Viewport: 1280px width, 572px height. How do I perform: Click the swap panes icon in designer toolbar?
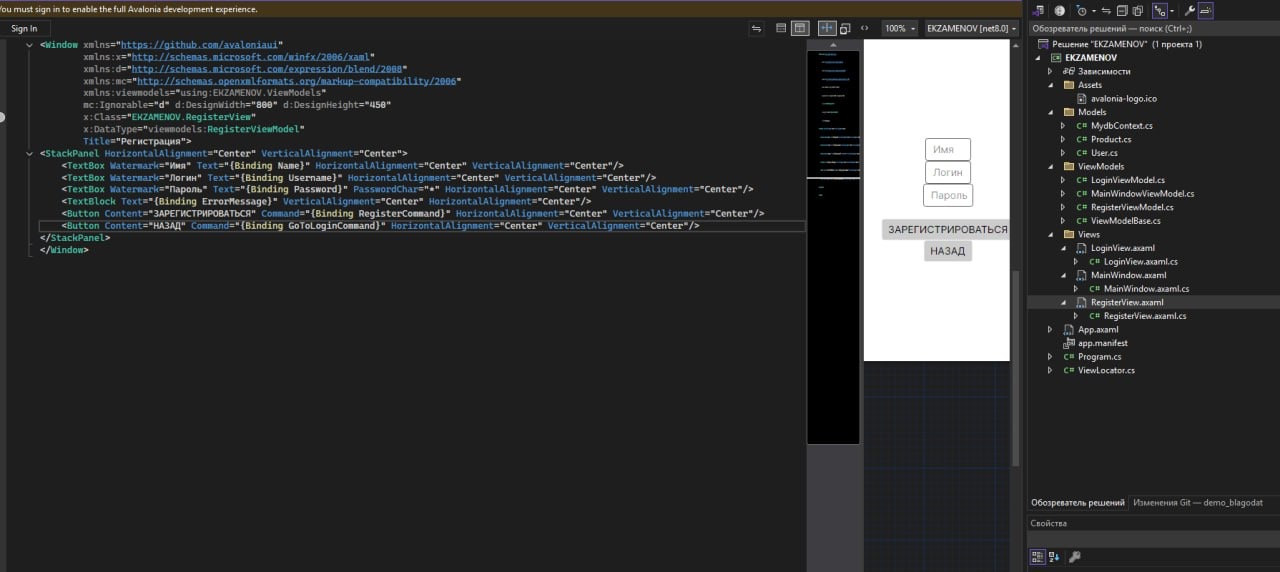pos(756,29)
